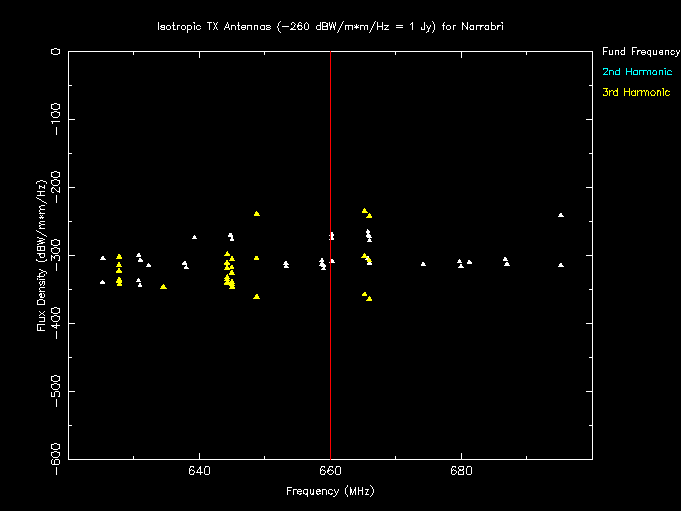
Task: Click the plot title mentioning Narrabri
Action: tap(330, 27)
